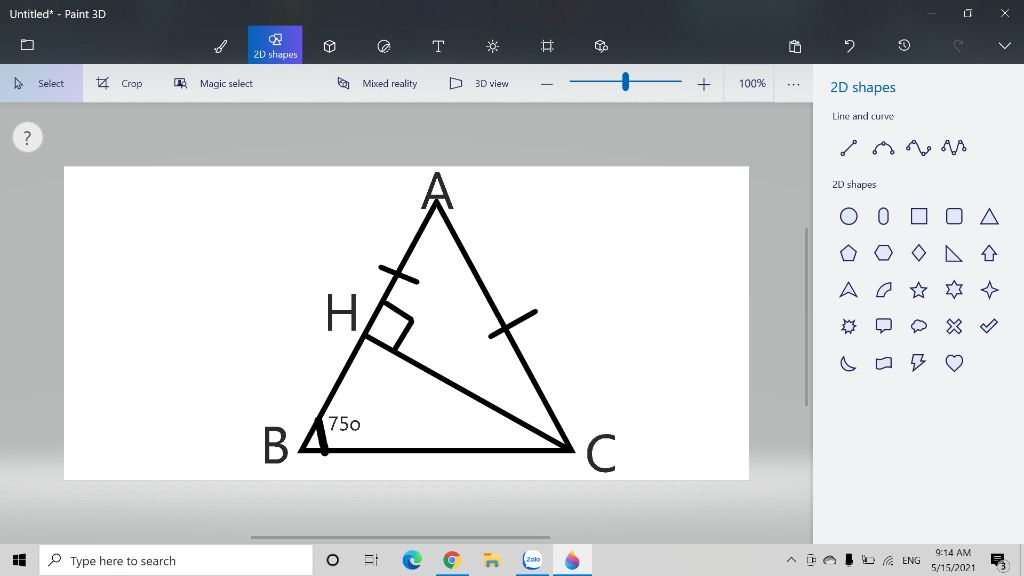Select the four-point curve tool
This screenshot has width=1024, height=576.
918,148
